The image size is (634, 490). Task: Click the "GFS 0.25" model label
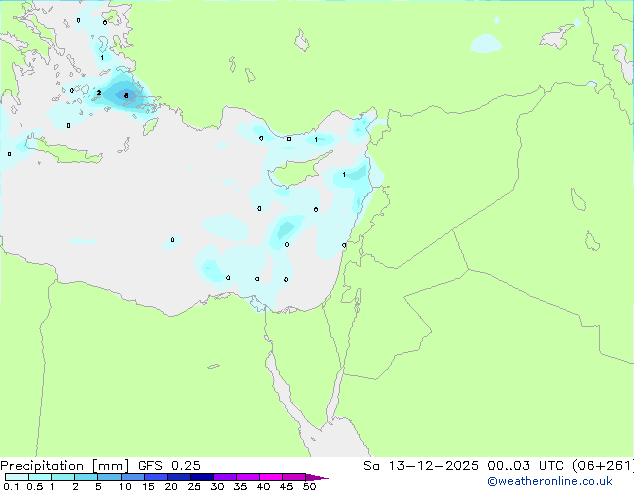pyautogui.click(x=169, y=466)
